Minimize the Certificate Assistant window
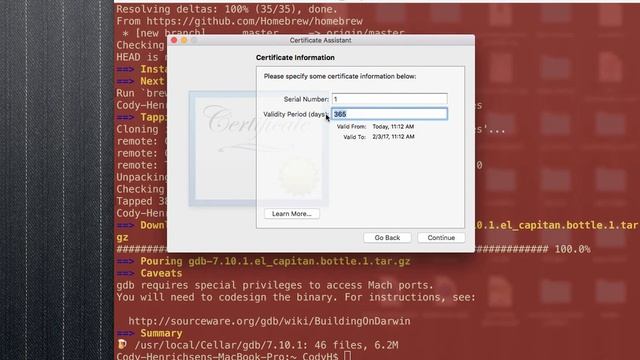 184,40
